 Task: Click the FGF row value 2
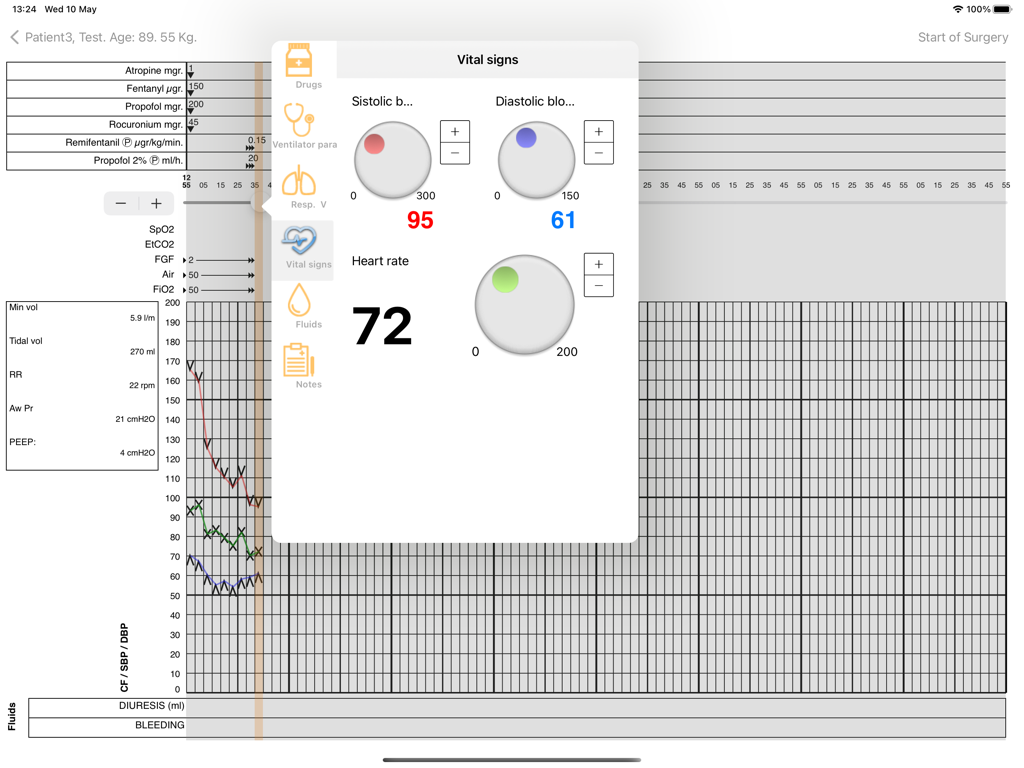click(191, 260)
